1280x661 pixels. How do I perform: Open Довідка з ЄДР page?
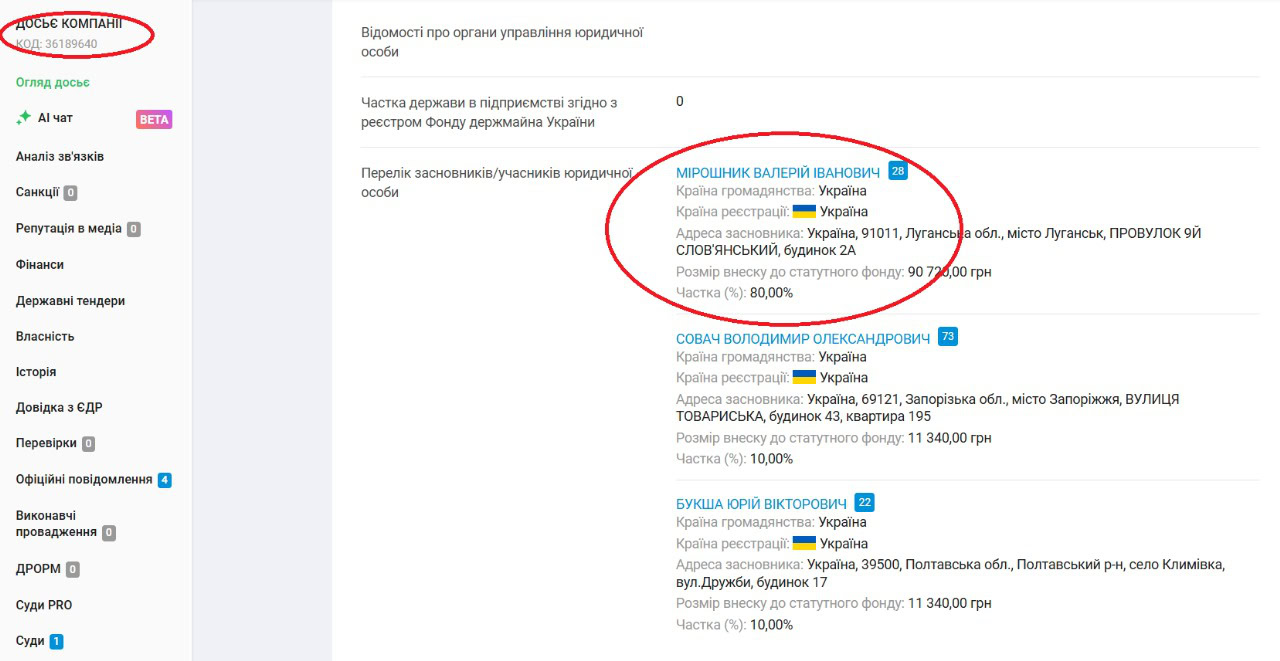59,407
